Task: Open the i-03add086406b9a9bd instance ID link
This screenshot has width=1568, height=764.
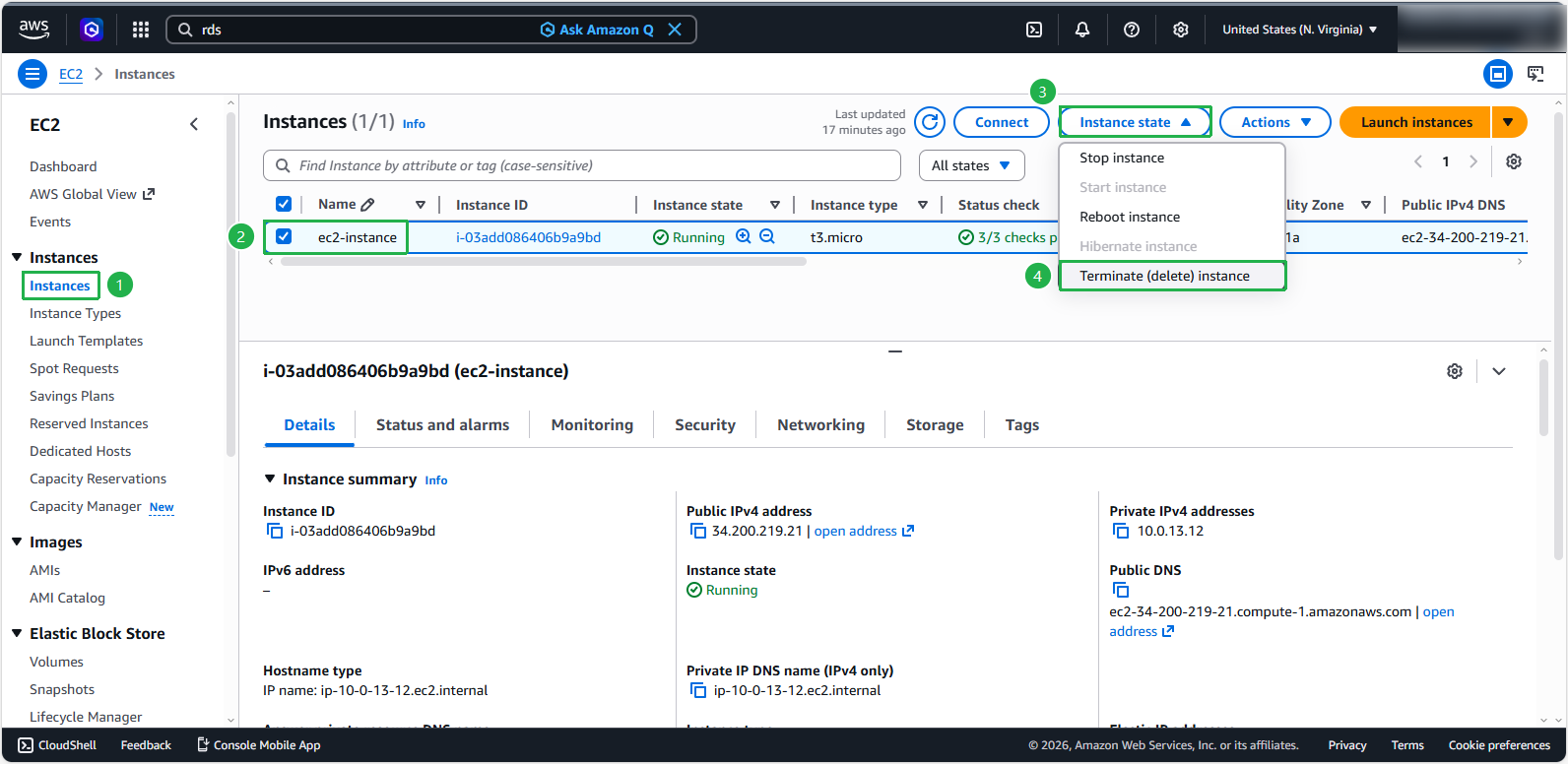Action: coord(528,237)
